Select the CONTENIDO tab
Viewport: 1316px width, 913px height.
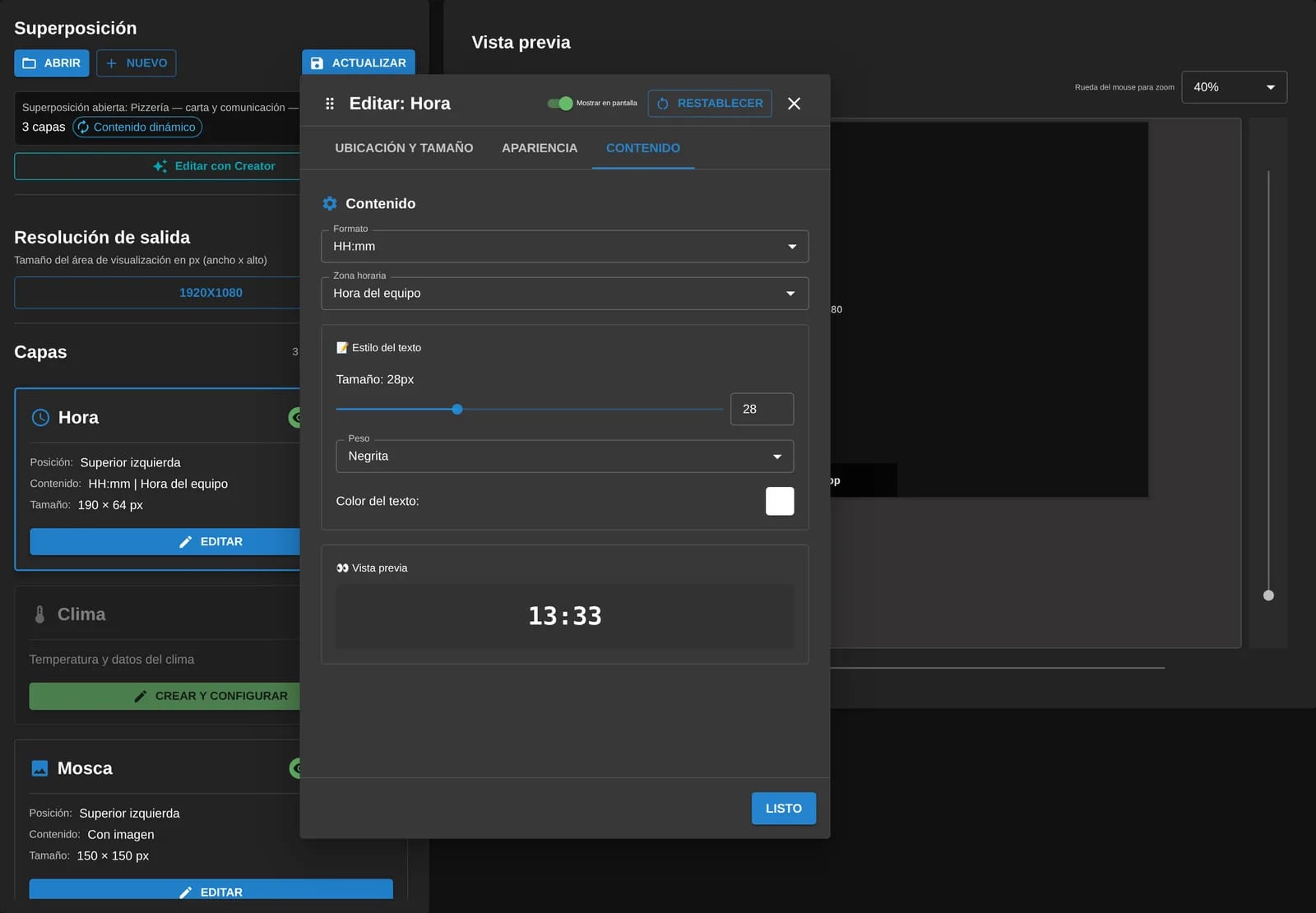click(643, 148)
